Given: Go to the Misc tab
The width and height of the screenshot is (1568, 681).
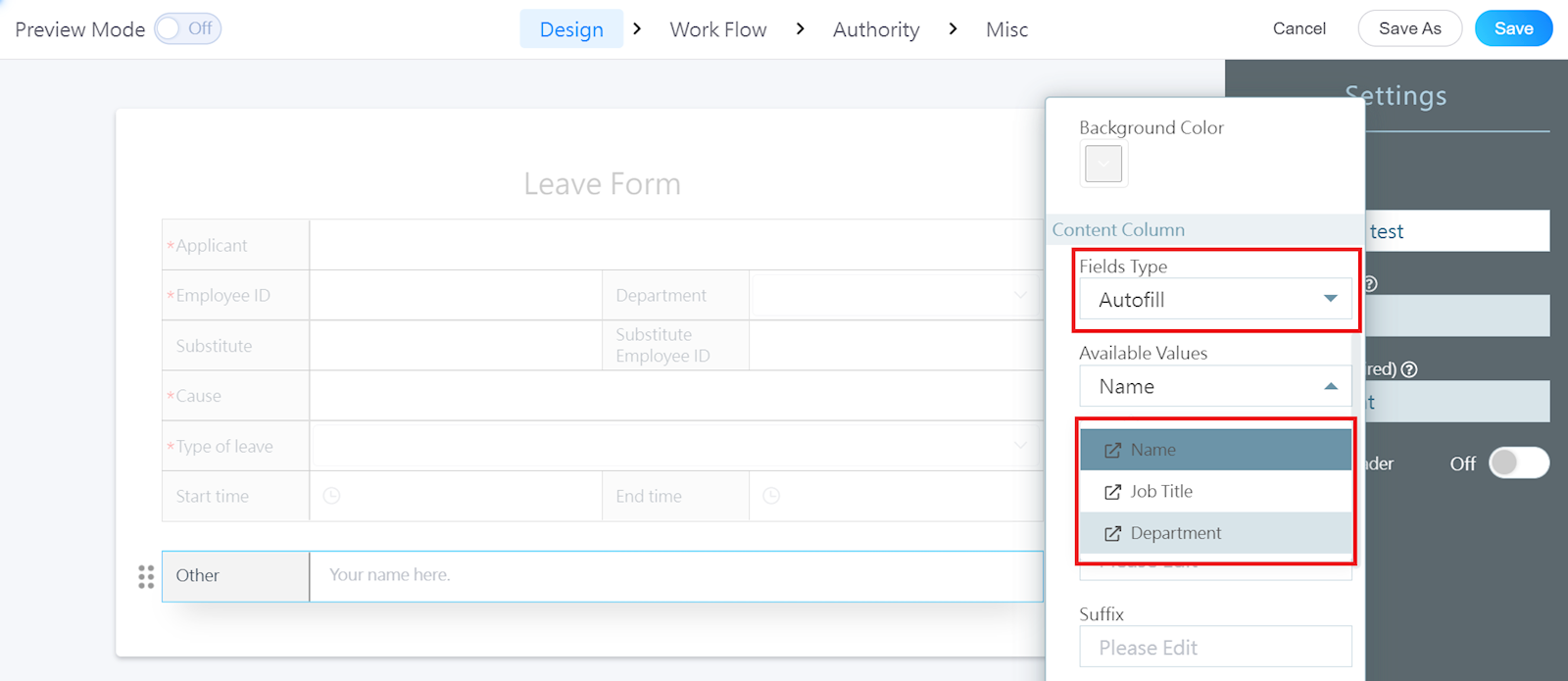Looking at the screenshot, I should [1006, 29].
